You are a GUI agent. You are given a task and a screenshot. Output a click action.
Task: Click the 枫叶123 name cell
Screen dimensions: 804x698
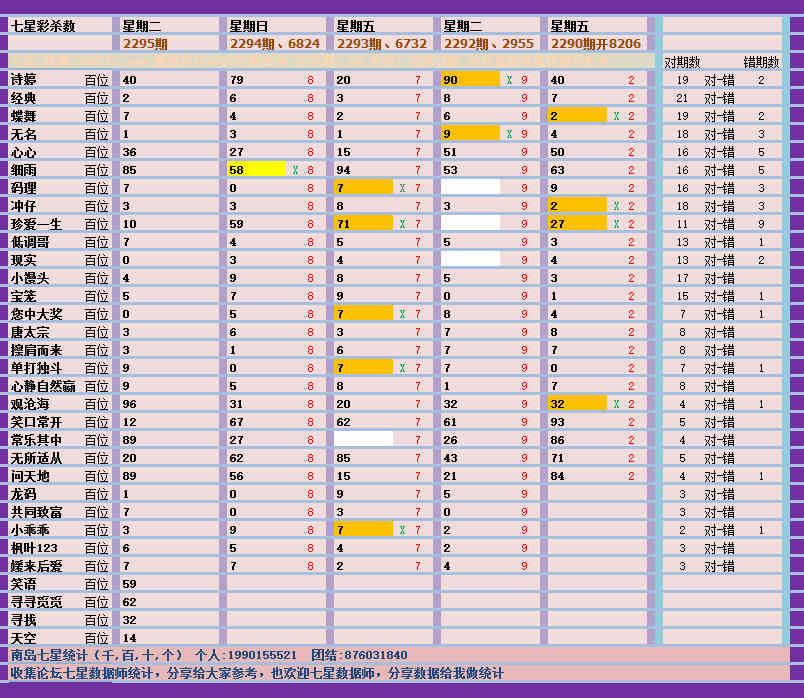[x=35, y=548]
